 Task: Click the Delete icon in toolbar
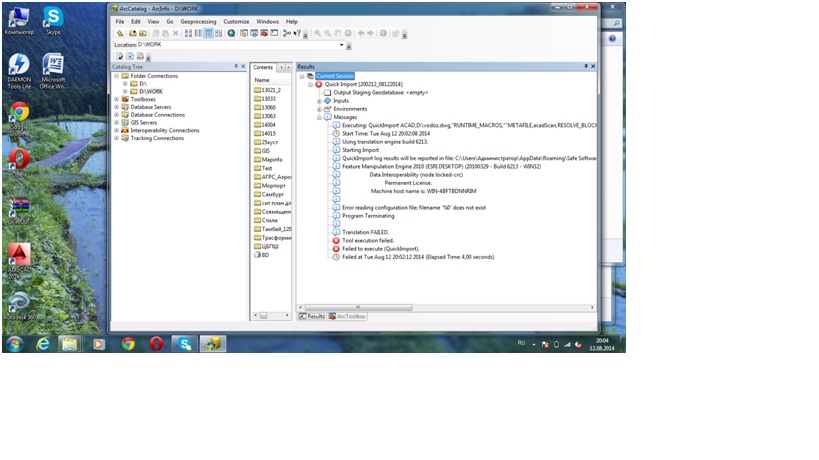point(176,33)
